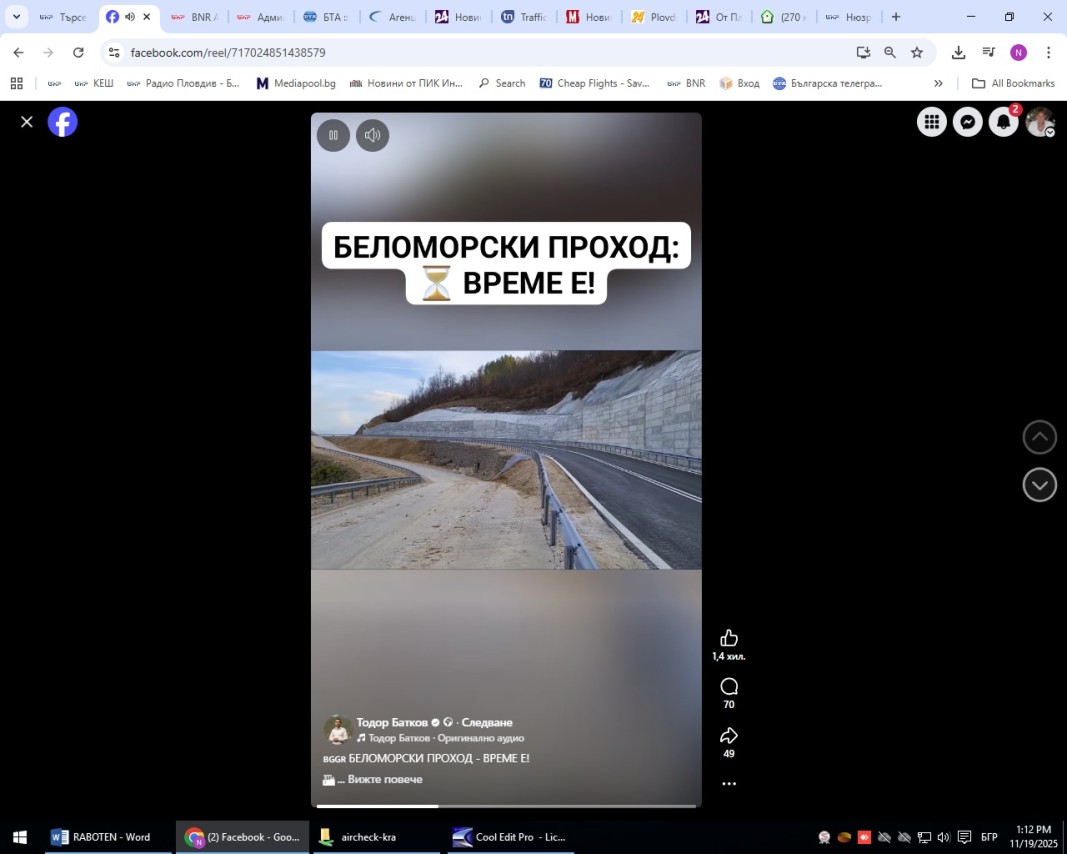Like the reel with thumbs up
This screenshot has width=1067, height=854.
tap(729, 638)
